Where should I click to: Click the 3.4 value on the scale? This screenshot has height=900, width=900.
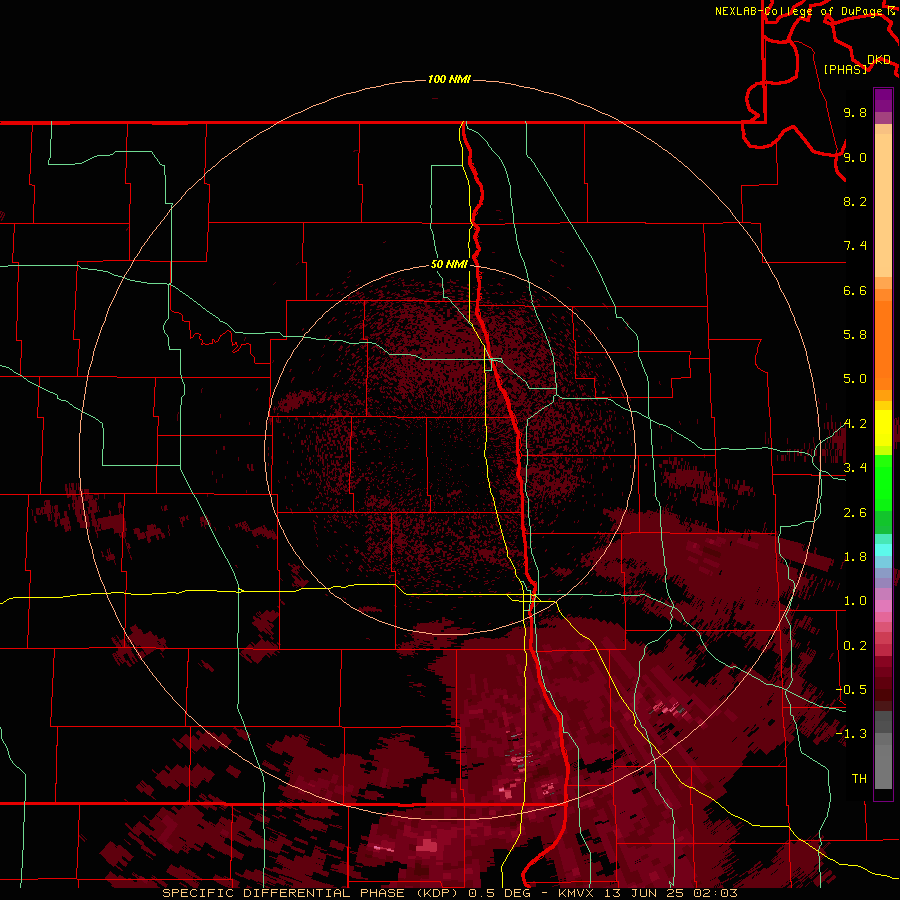click(x=855, y=468)
